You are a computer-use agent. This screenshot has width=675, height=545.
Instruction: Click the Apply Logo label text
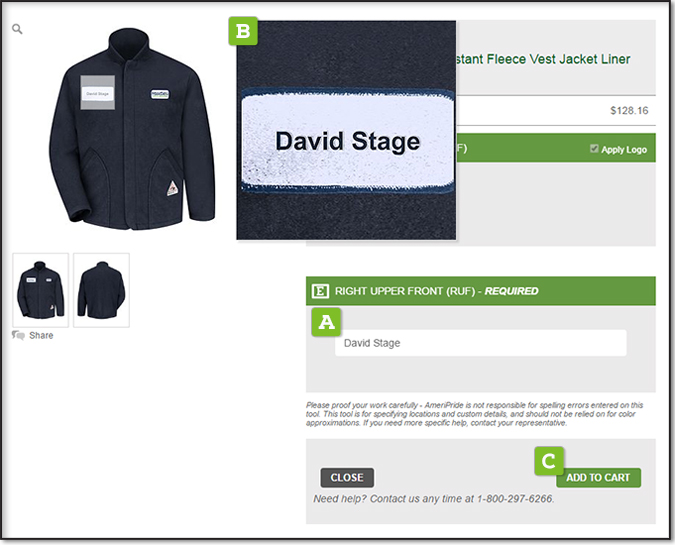[624, 149]
